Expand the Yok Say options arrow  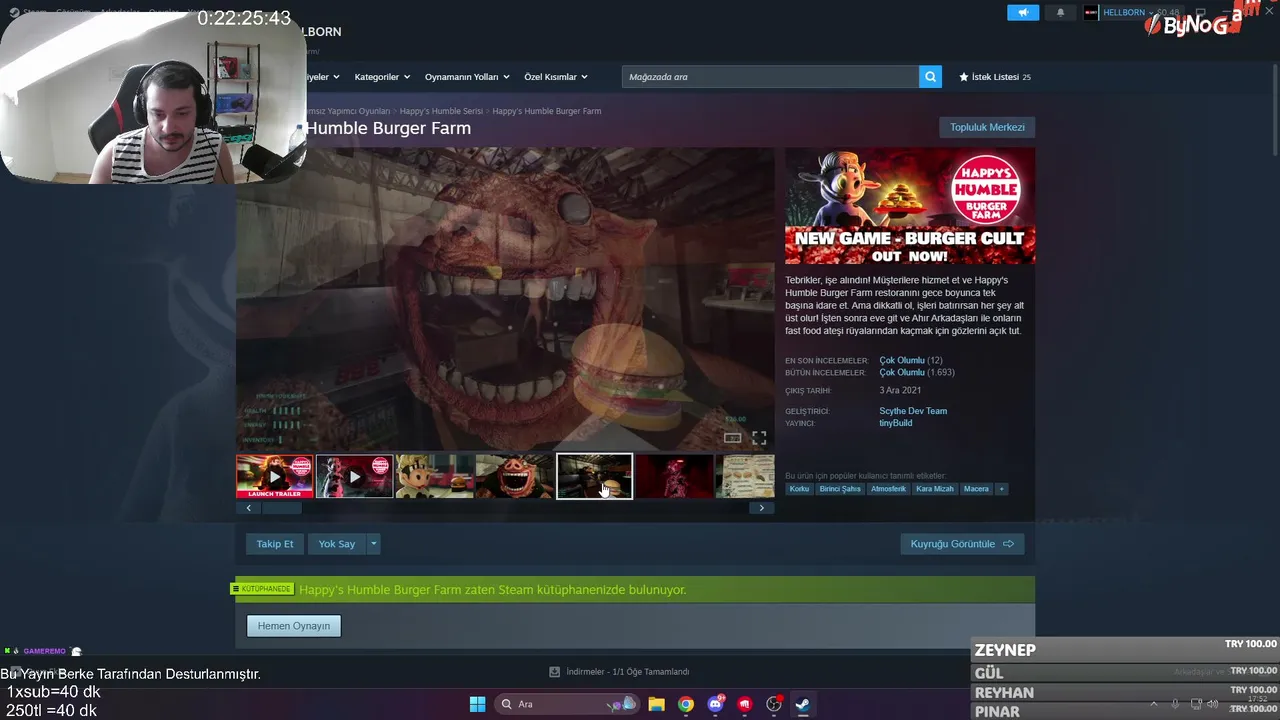click(x=373, y=544)
